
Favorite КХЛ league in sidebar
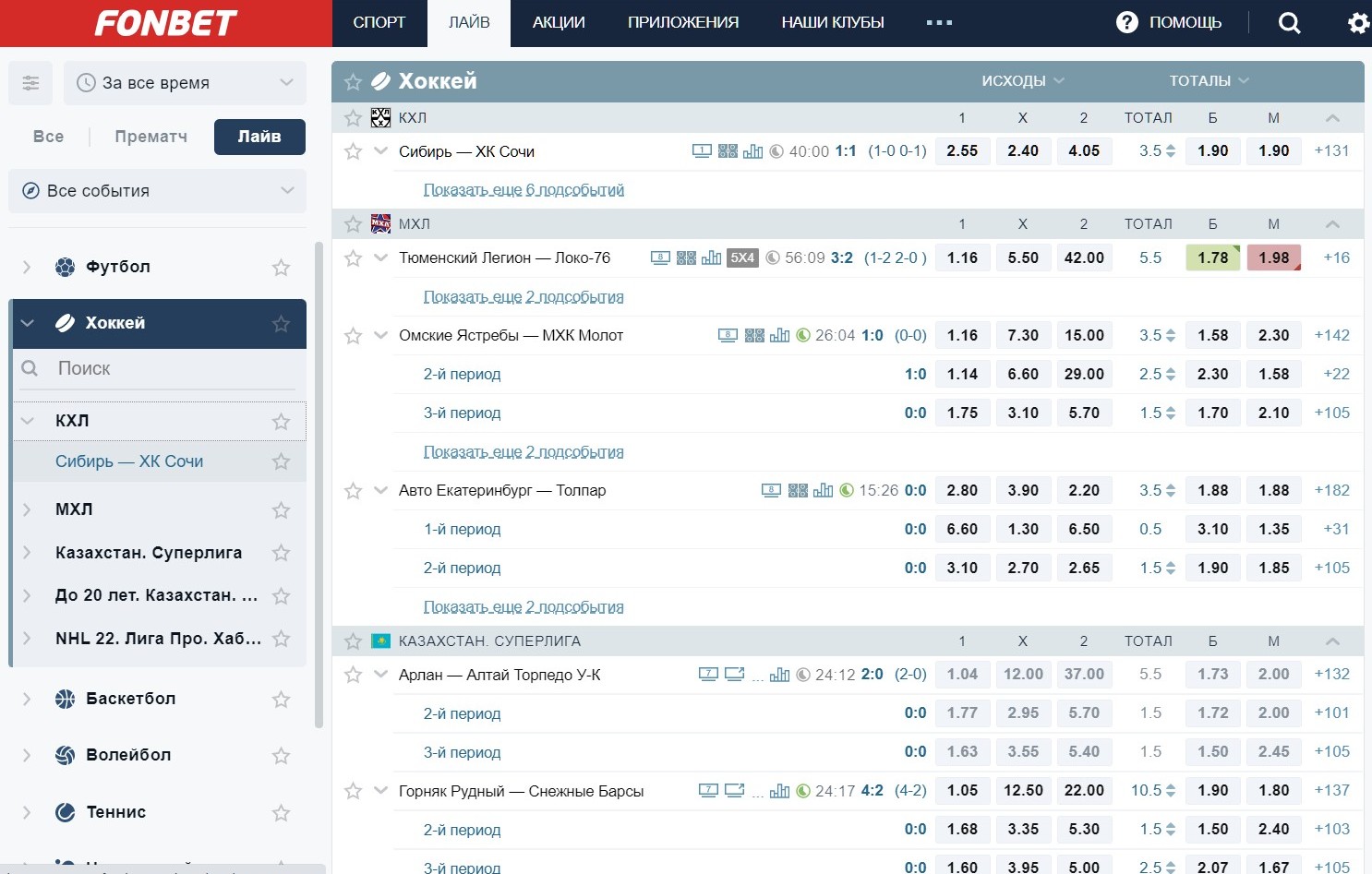(281, 422)
